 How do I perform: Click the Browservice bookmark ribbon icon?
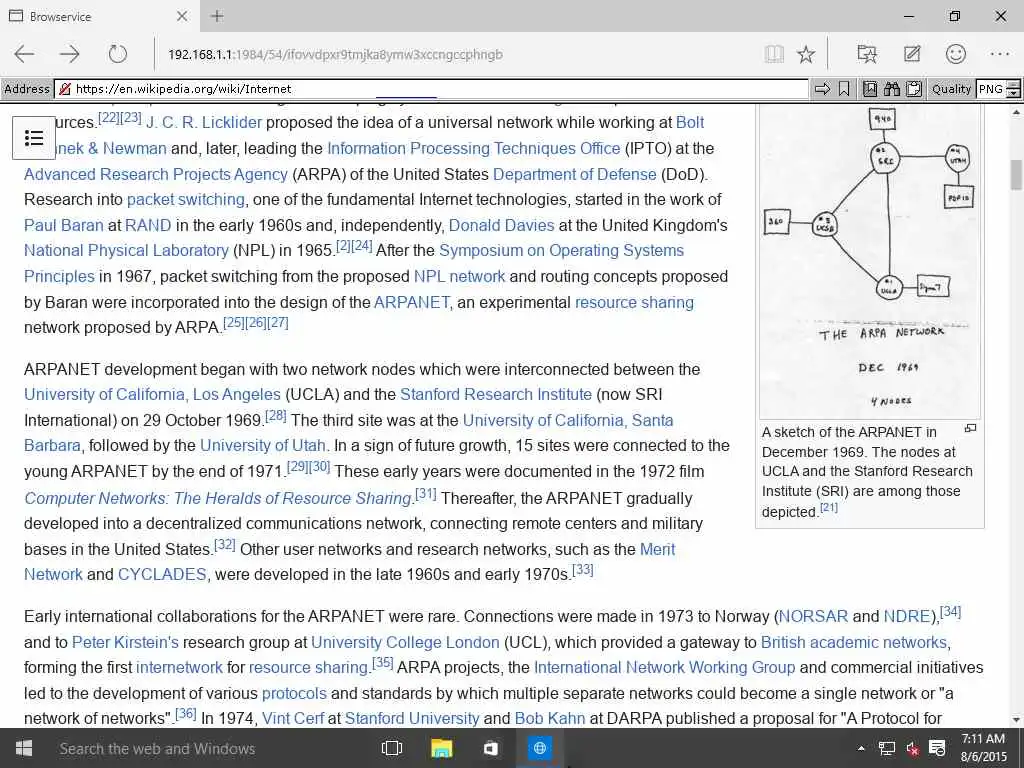844,89
